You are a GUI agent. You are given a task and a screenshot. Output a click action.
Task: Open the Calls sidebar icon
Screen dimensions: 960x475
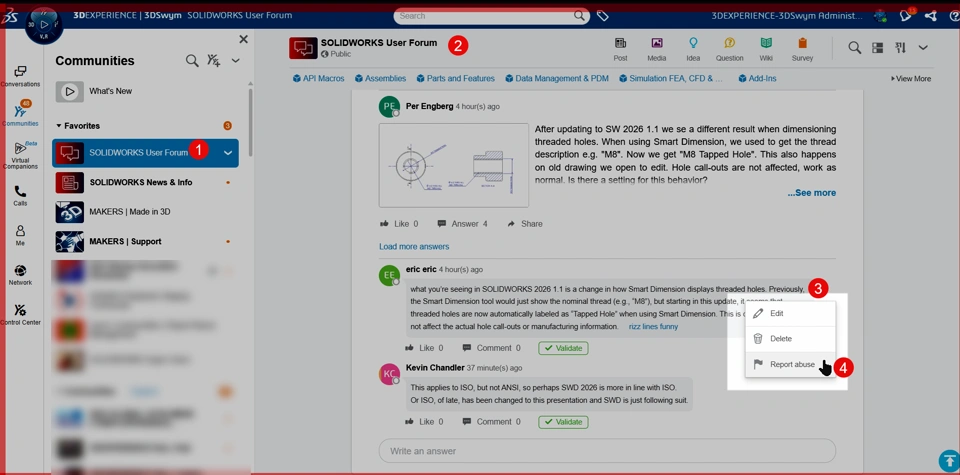(x=20, y=196)
